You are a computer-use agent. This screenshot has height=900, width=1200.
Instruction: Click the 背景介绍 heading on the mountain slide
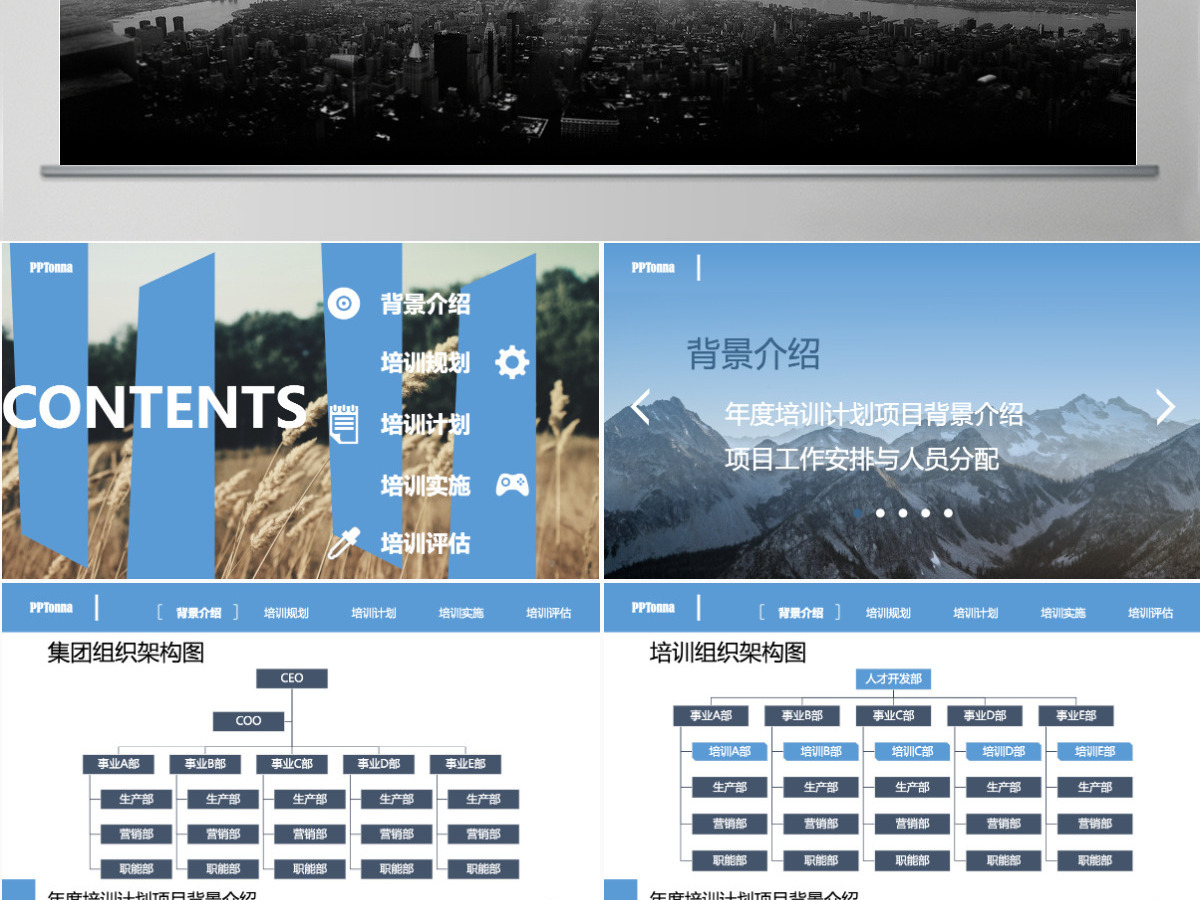753,354
